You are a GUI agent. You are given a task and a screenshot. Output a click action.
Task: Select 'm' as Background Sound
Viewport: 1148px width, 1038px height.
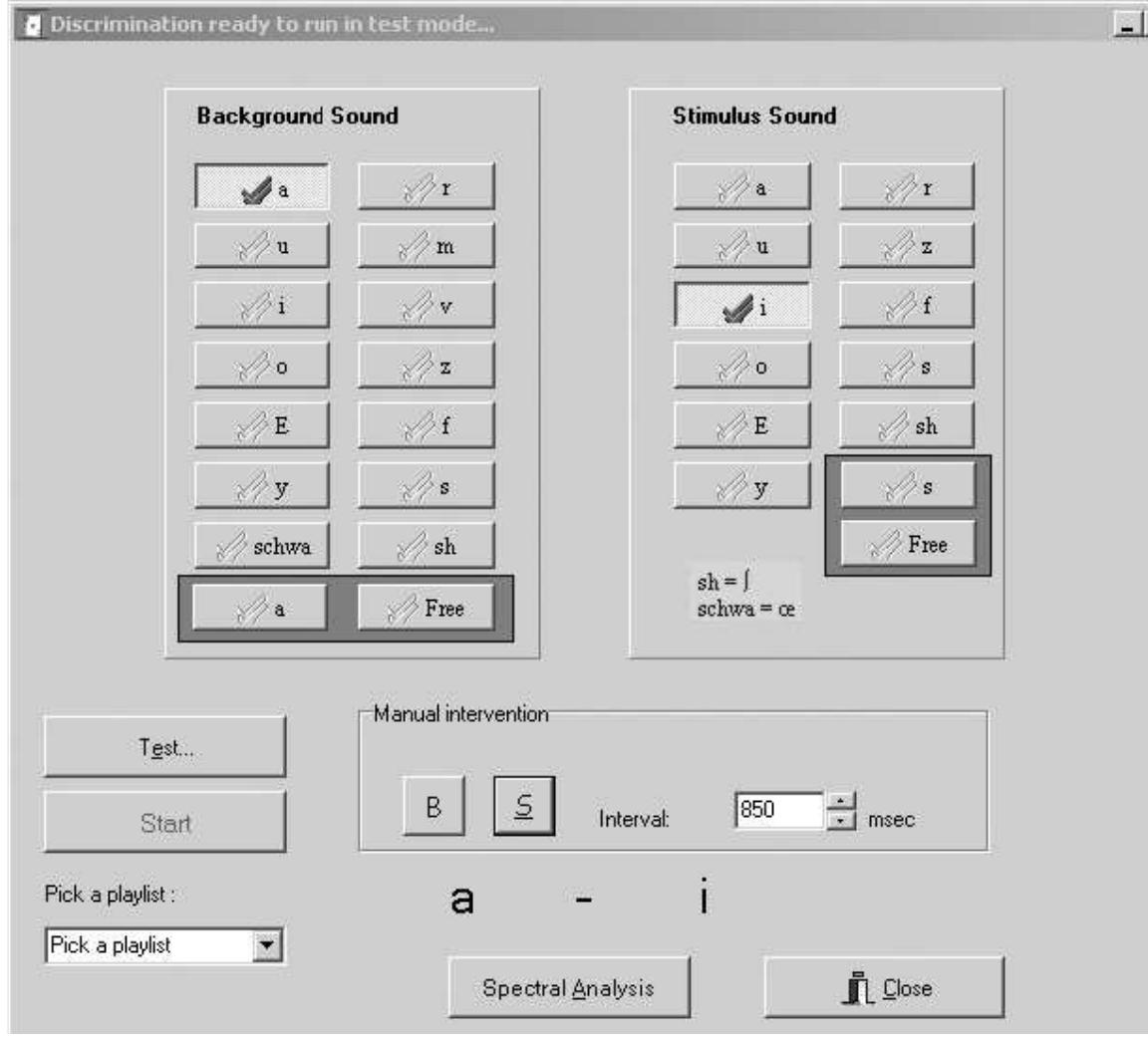[x=427, y=245]
